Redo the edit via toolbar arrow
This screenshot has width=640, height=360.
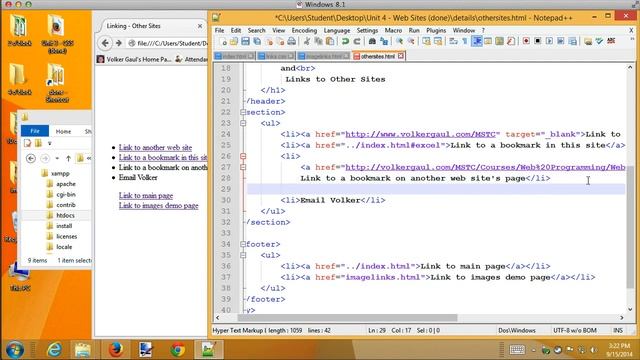[x=357, y=41]
